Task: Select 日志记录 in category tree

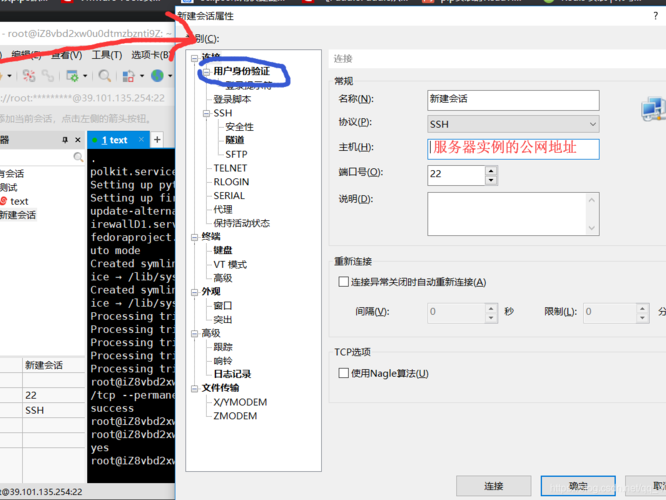Action: tap(232, 374)
